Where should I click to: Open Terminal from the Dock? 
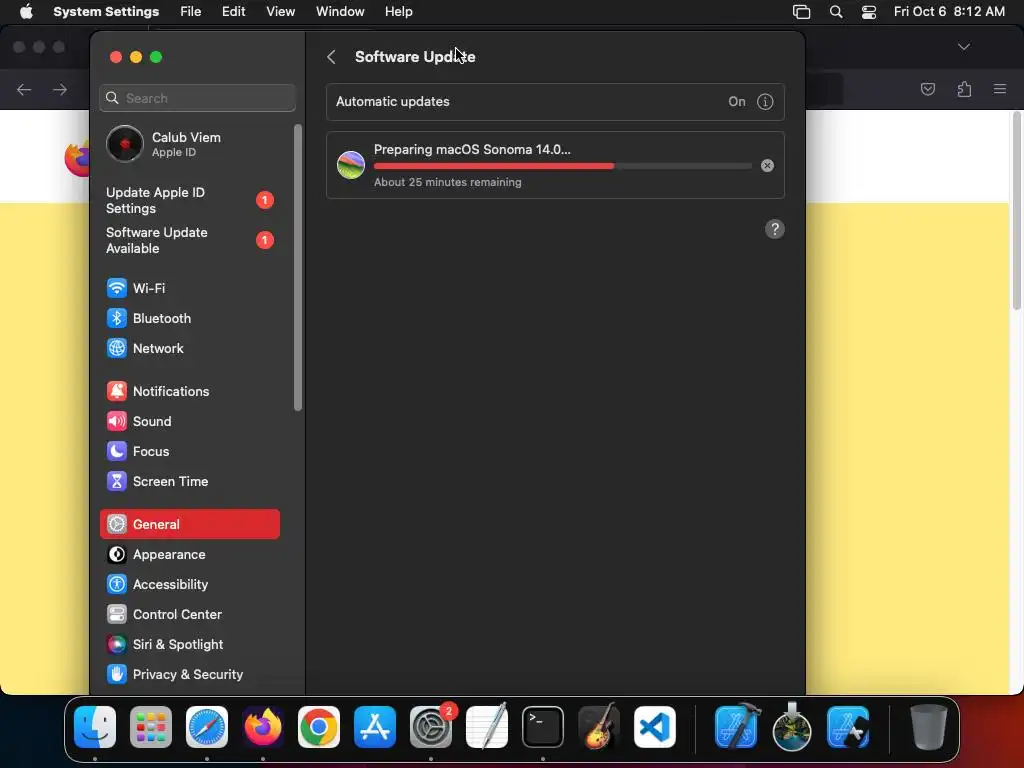click(x=543, y=727)
